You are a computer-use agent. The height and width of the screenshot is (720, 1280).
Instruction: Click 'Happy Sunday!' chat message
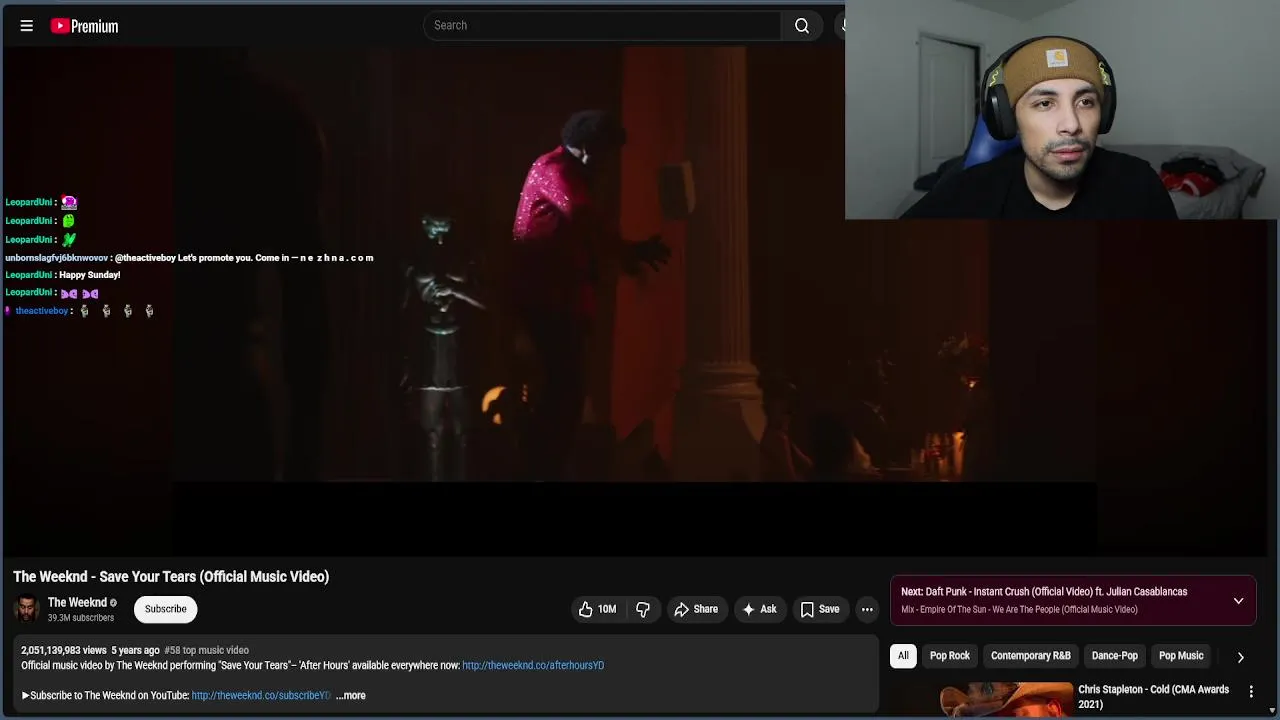coord(89,275)
